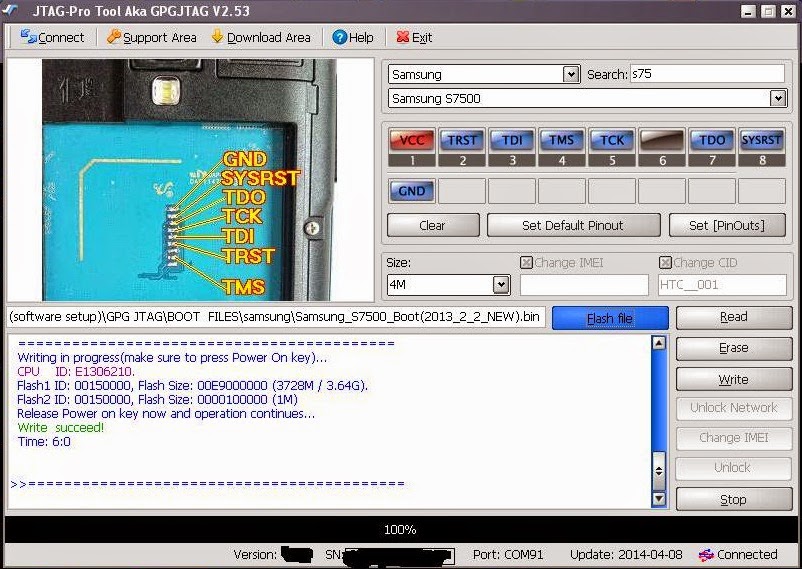This screenshot has height=569, width=802.
Task: Expand the Samsung S7500 model dropdown
Action: (778, 98)
